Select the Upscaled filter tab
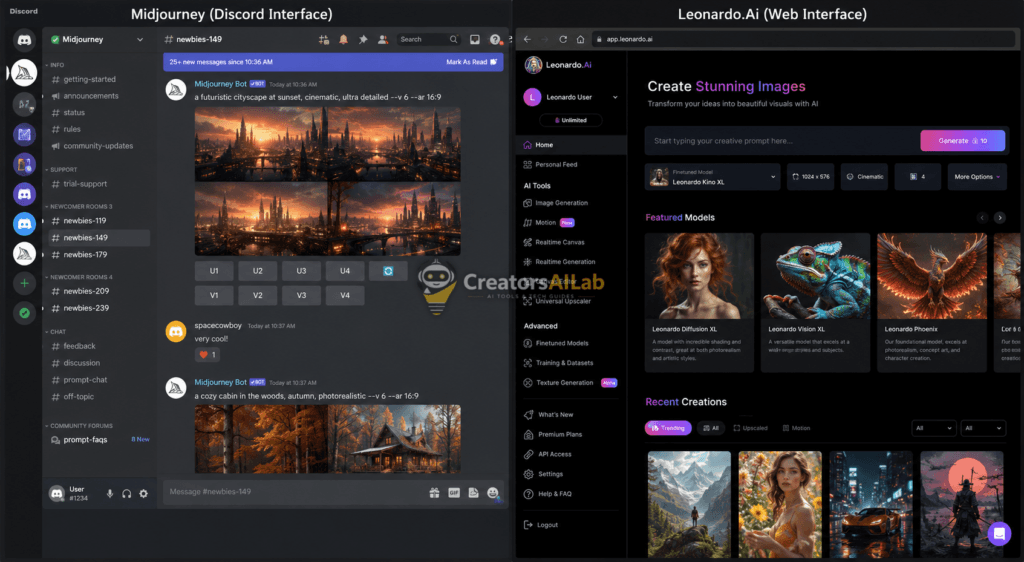Viewport: 1024px width, 562px height. point(750,428)
